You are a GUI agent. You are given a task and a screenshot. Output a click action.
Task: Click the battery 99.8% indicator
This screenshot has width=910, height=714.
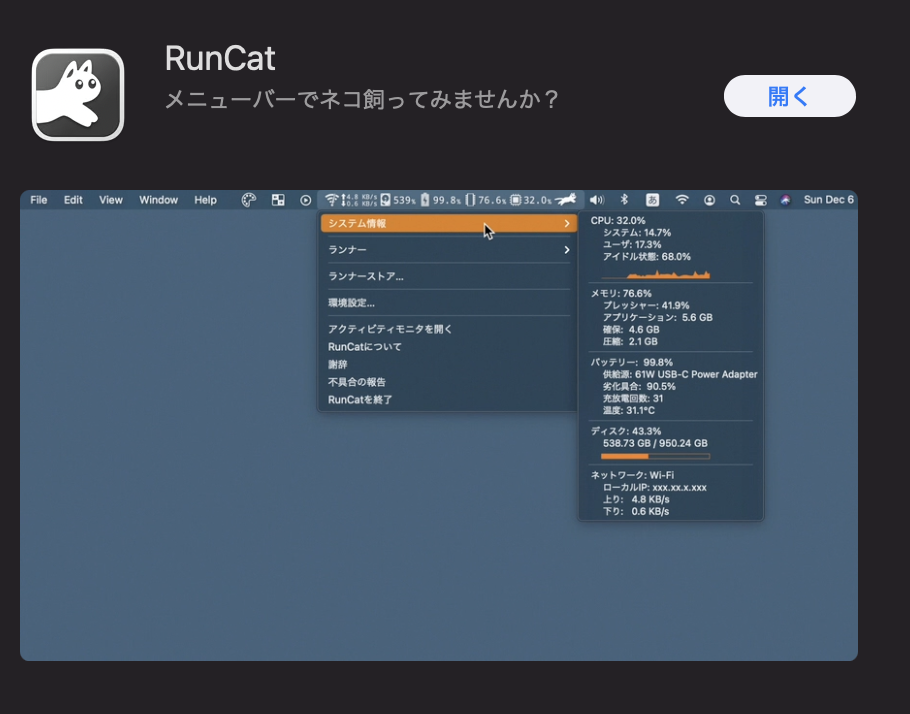(x=441, y=200)
